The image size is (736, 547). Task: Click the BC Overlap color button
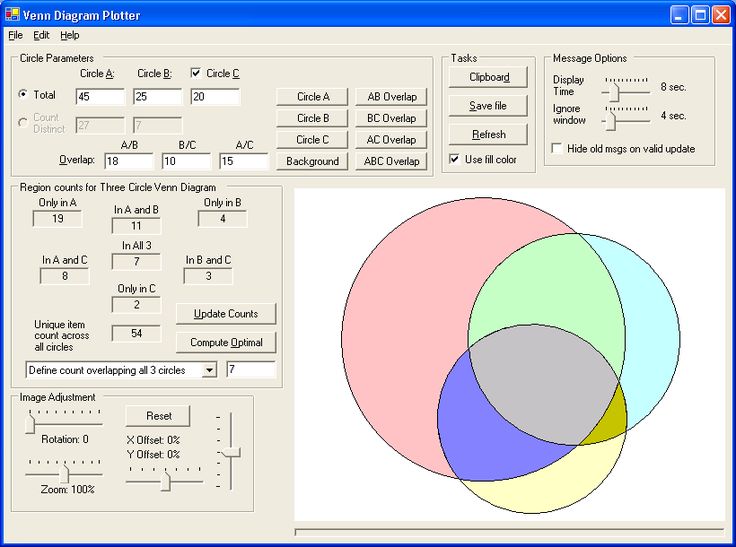click(391, 118)
